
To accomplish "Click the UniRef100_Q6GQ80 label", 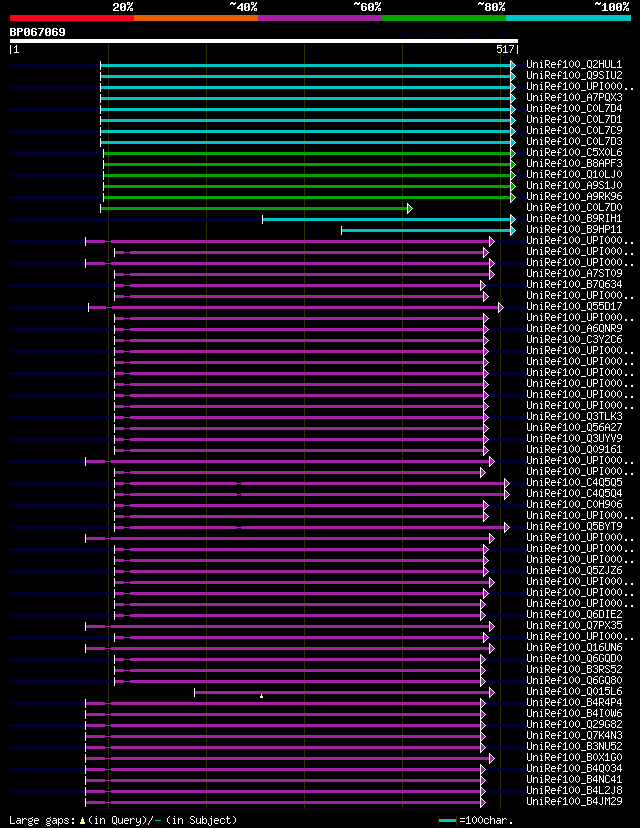I will pyautogui.click(x=574, y=681).
